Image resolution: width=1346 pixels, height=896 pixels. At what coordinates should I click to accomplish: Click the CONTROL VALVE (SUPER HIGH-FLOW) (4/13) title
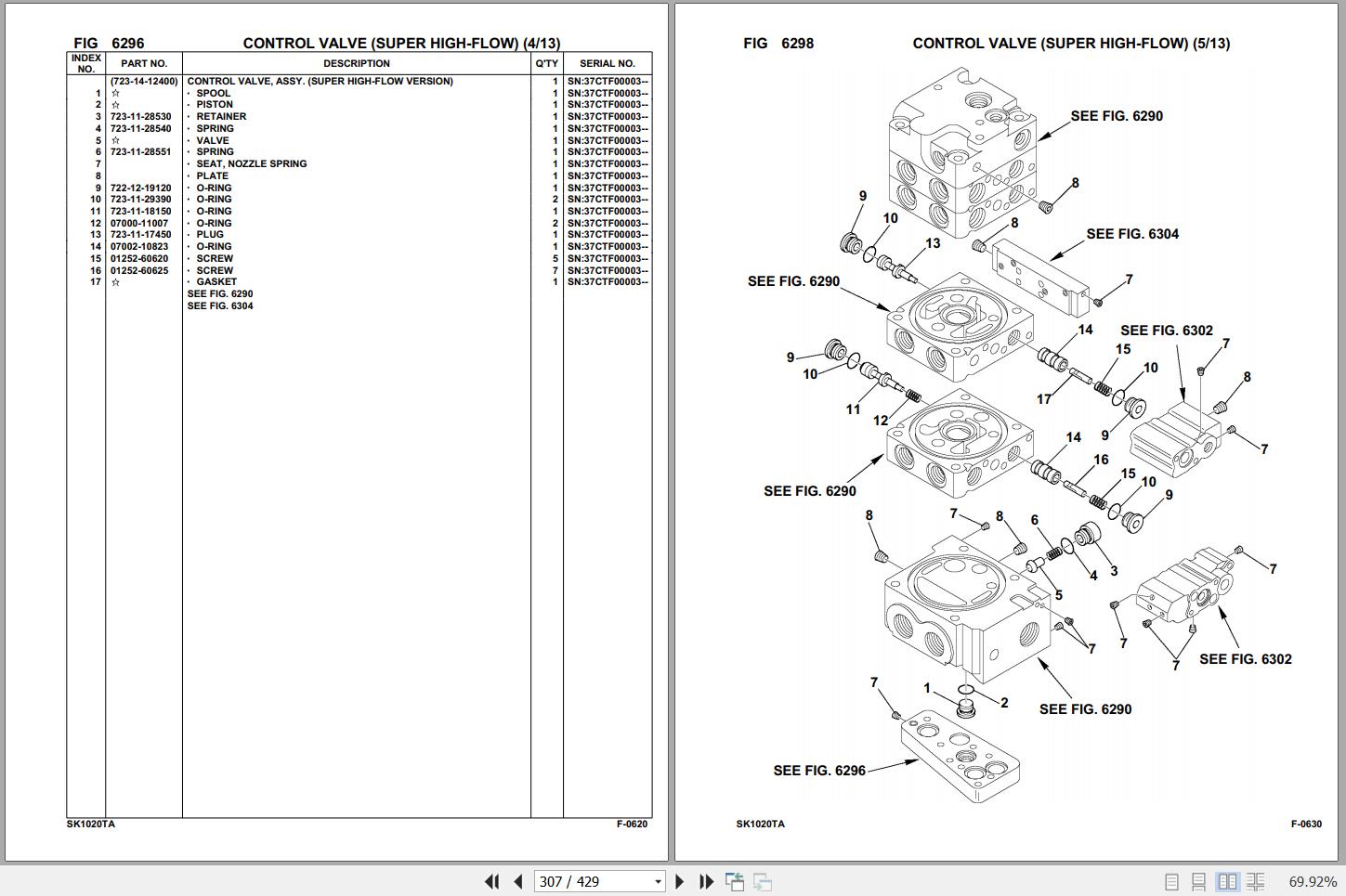401,43
